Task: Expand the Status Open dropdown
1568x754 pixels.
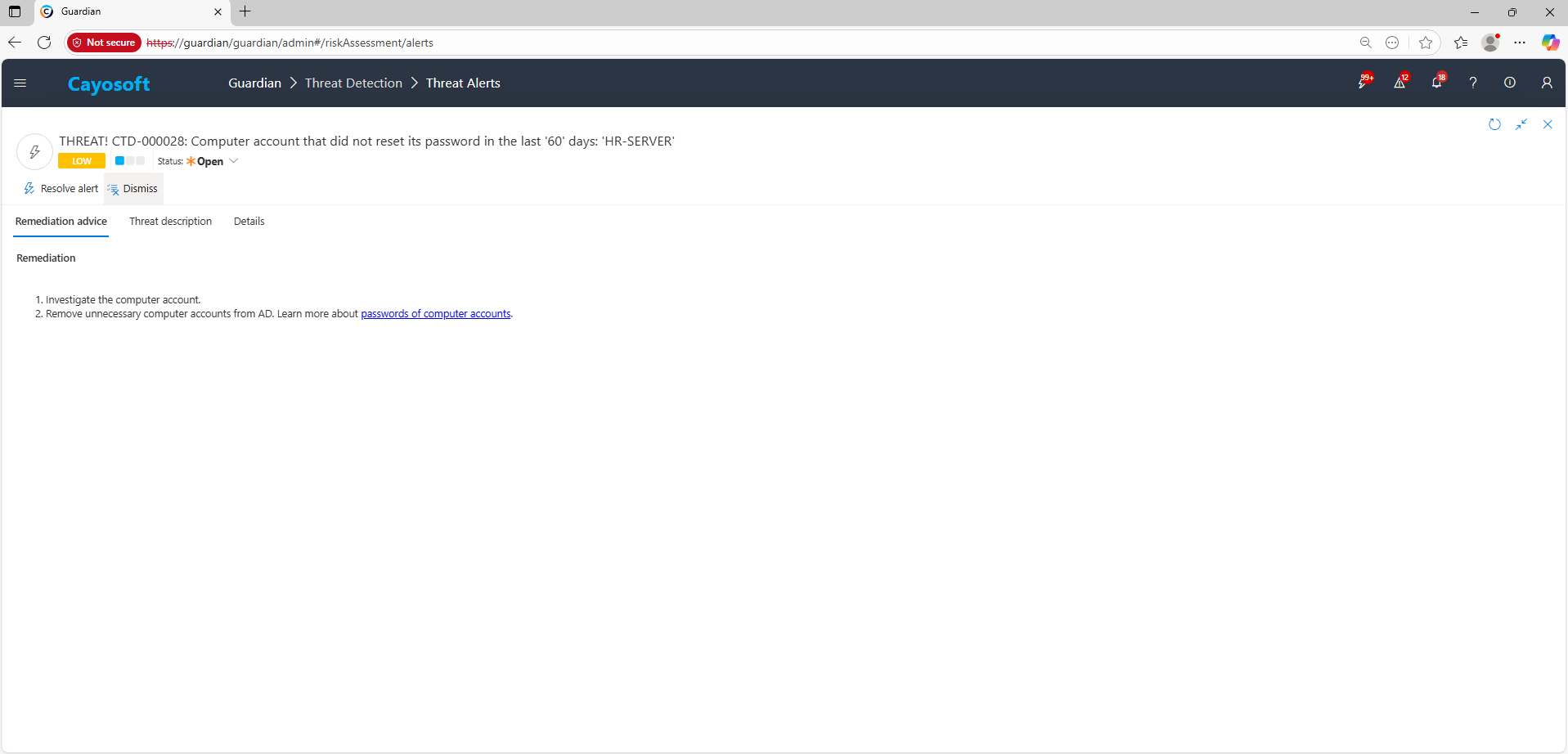Action: pos(233,161)
